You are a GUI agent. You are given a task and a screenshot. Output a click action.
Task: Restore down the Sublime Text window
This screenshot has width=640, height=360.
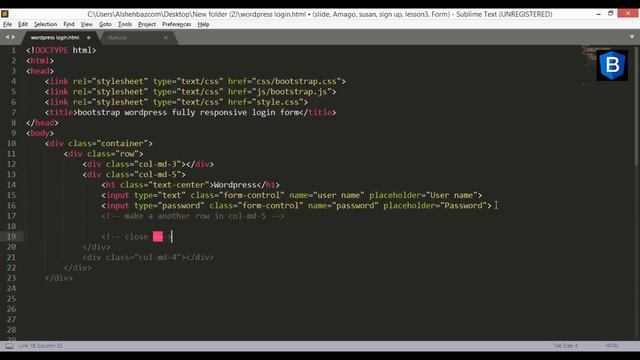pyautogui.click(x=611, y=14)
